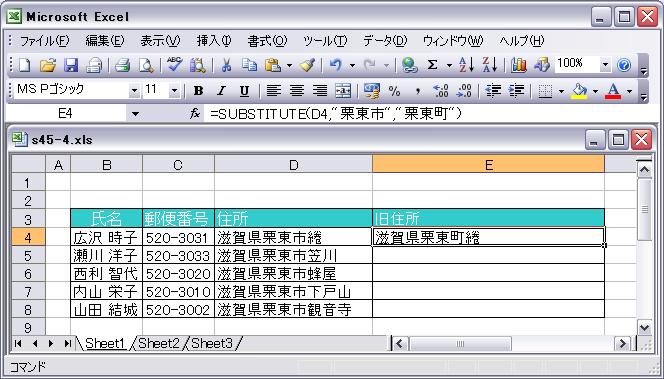This screenshot has width=664, height=379.
Task: Apply Currency style format
Action: pyautogui.click(x=371, y=91)
